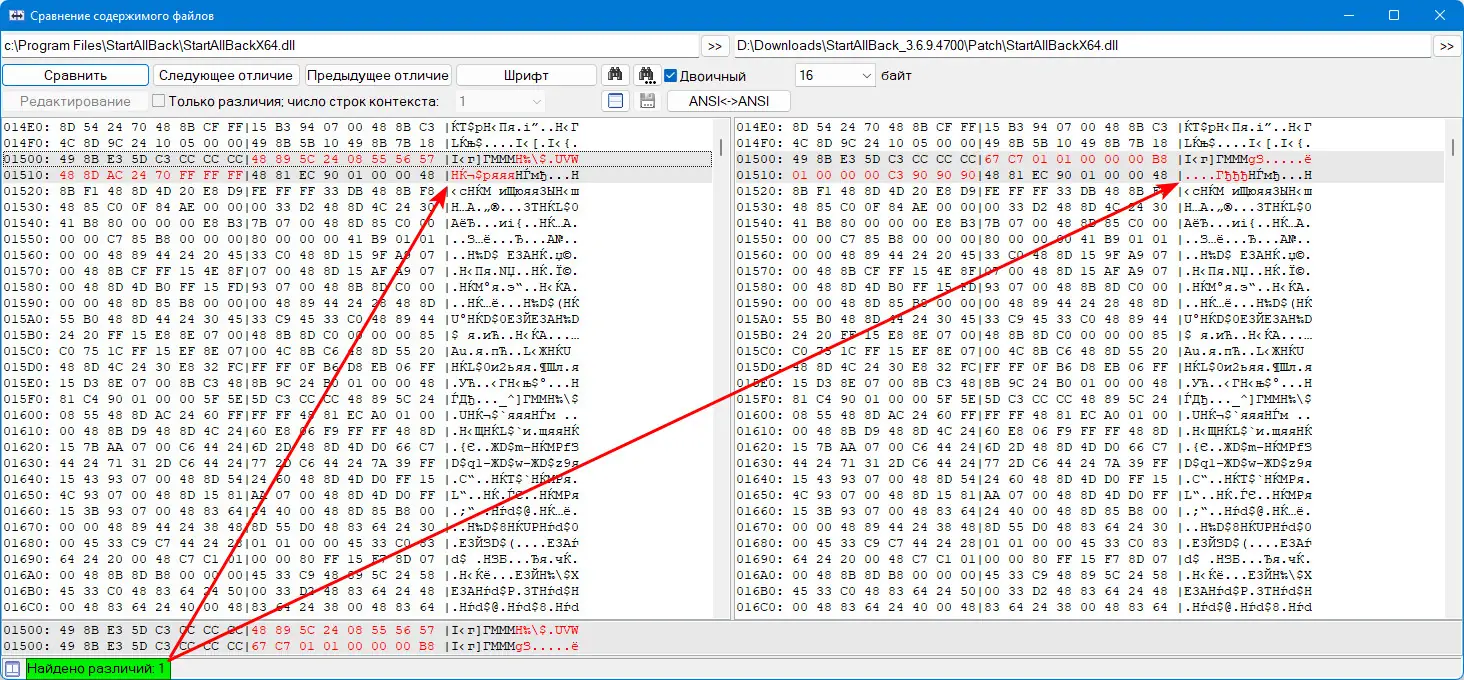Open search with the binoculars icon
1464x680 pixels.
(614, 75)
